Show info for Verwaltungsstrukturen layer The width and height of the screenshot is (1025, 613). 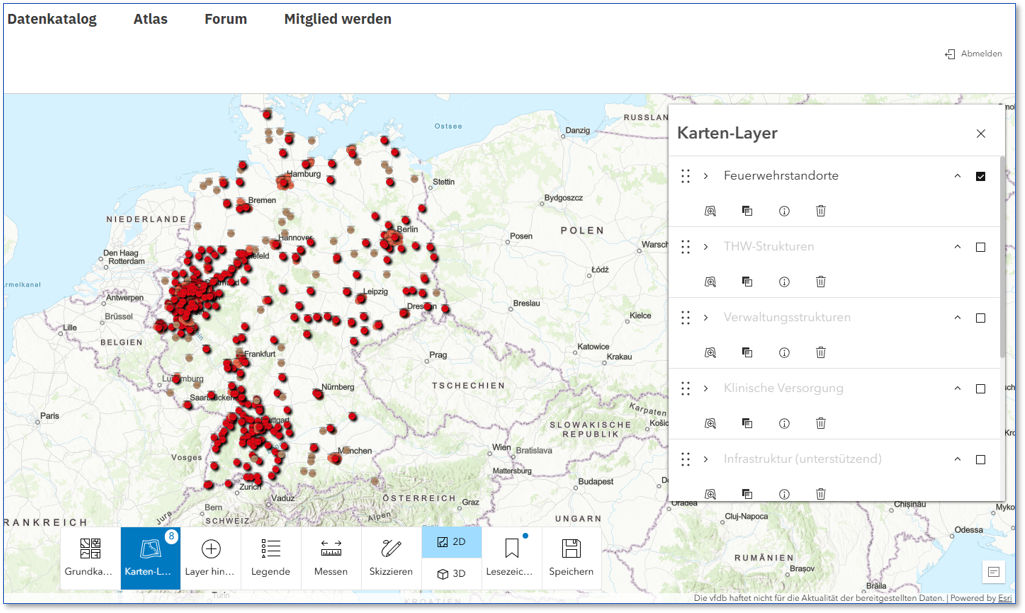click(784, 352)
